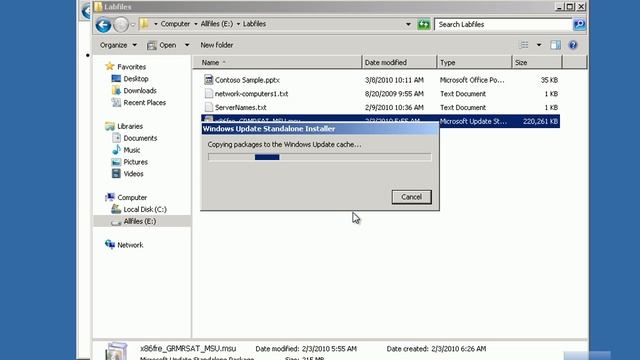Screen dimensions: 640x360
Task: Expand the views options dropdown arrow
Action: tap(539, 45)
